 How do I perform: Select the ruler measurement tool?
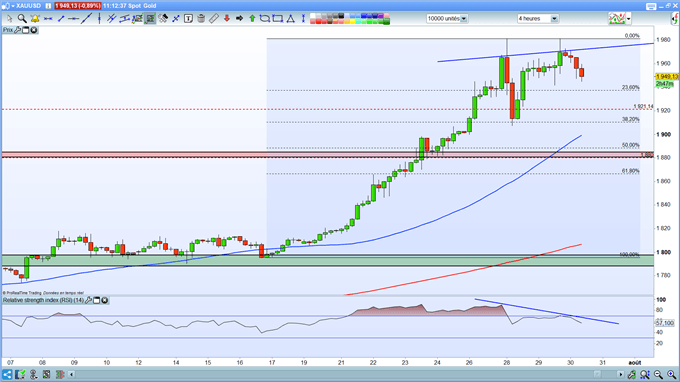pyautogui.click(x=214, y=19)
